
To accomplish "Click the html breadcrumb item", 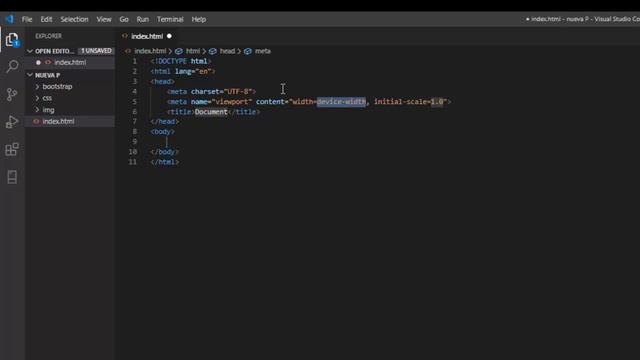I will pos(193,51).
